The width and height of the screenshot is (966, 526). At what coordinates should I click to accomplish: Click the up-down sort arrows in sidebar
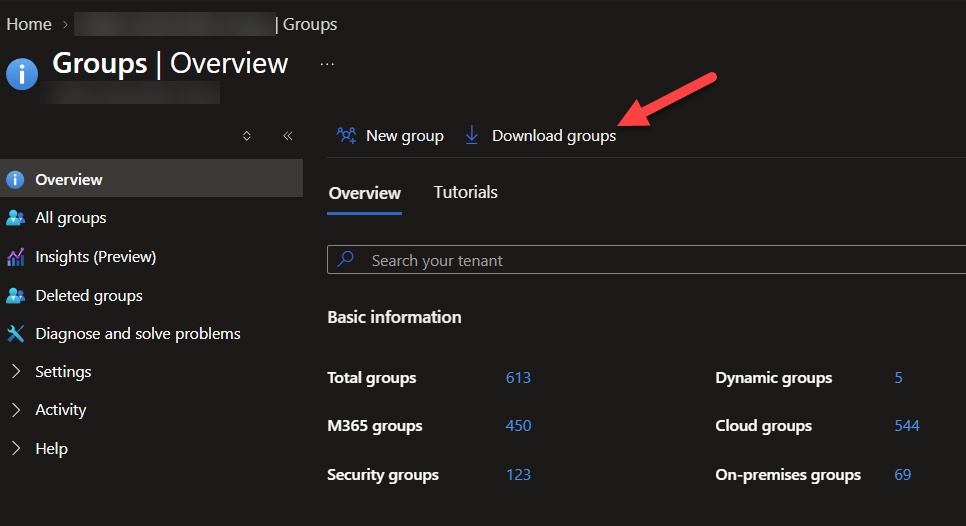(246, 136)
